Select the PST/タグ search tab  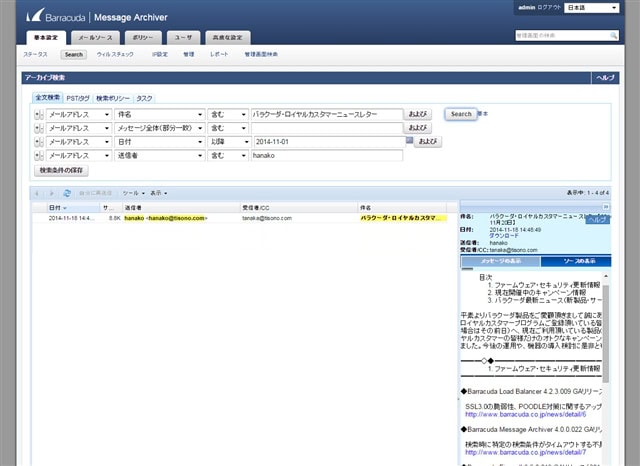pyautogui.click(x=78, y=98)
